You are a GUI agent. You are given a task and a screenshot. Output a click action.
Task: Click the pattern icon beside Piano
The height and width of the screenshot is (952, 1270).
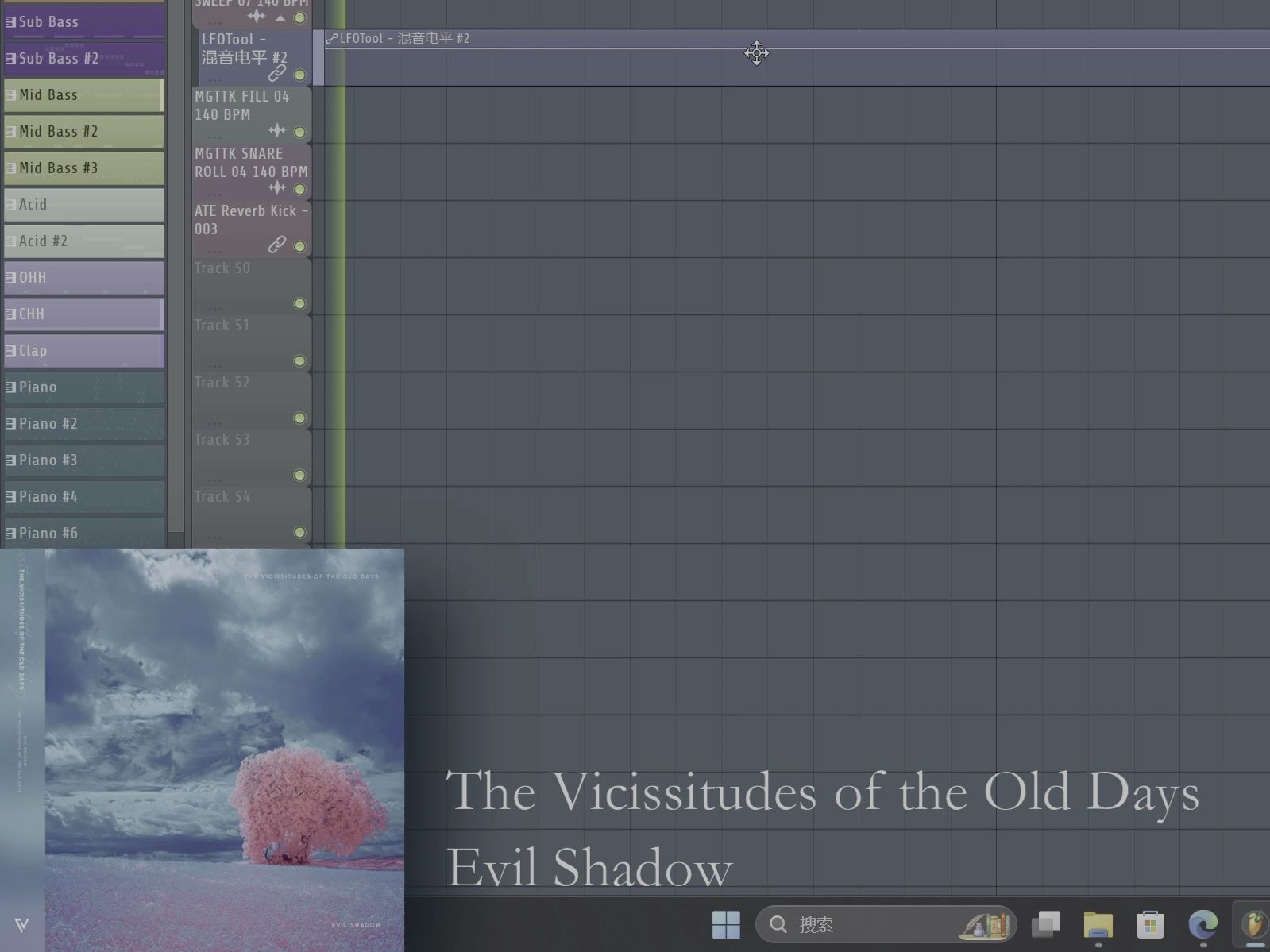point(11,387)
